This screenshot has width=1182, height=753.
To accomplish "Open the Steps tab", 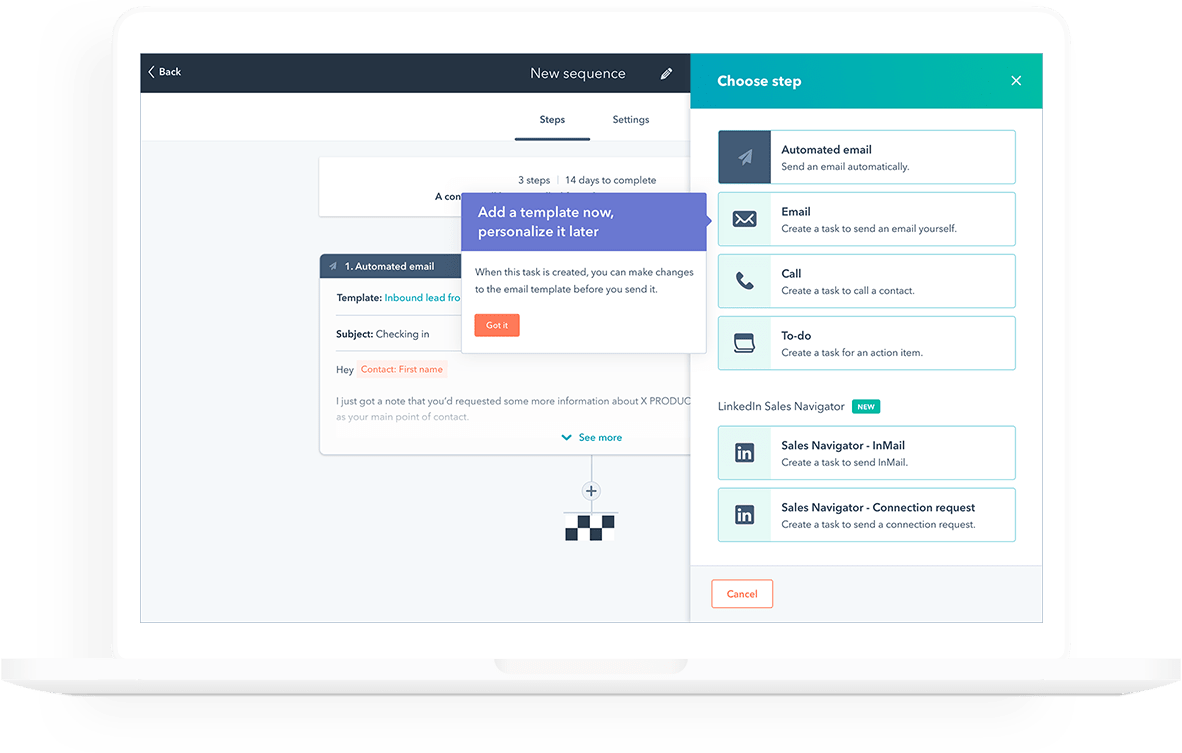I will [552, 120].
